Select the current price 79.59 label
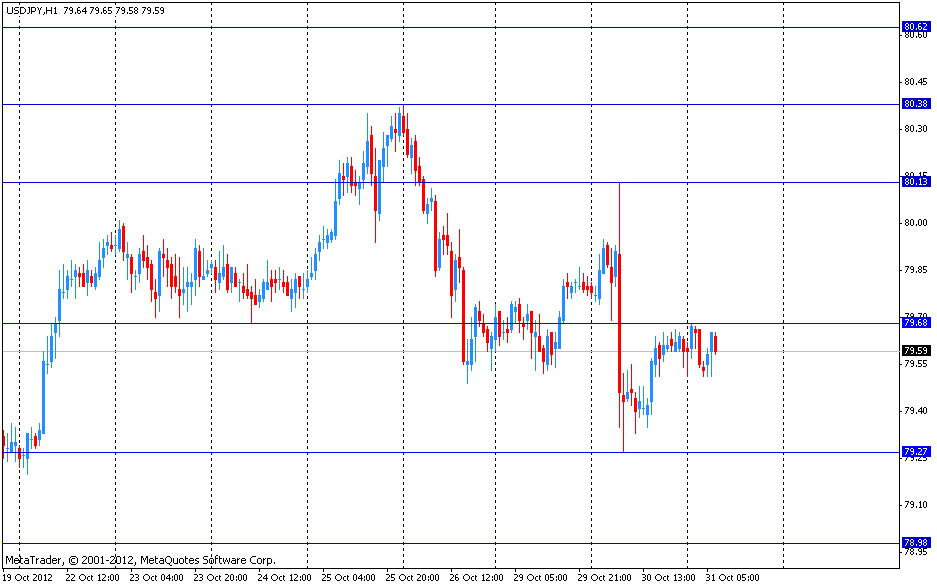This screenshot has height=585, width=937. [x=915, y=351]
